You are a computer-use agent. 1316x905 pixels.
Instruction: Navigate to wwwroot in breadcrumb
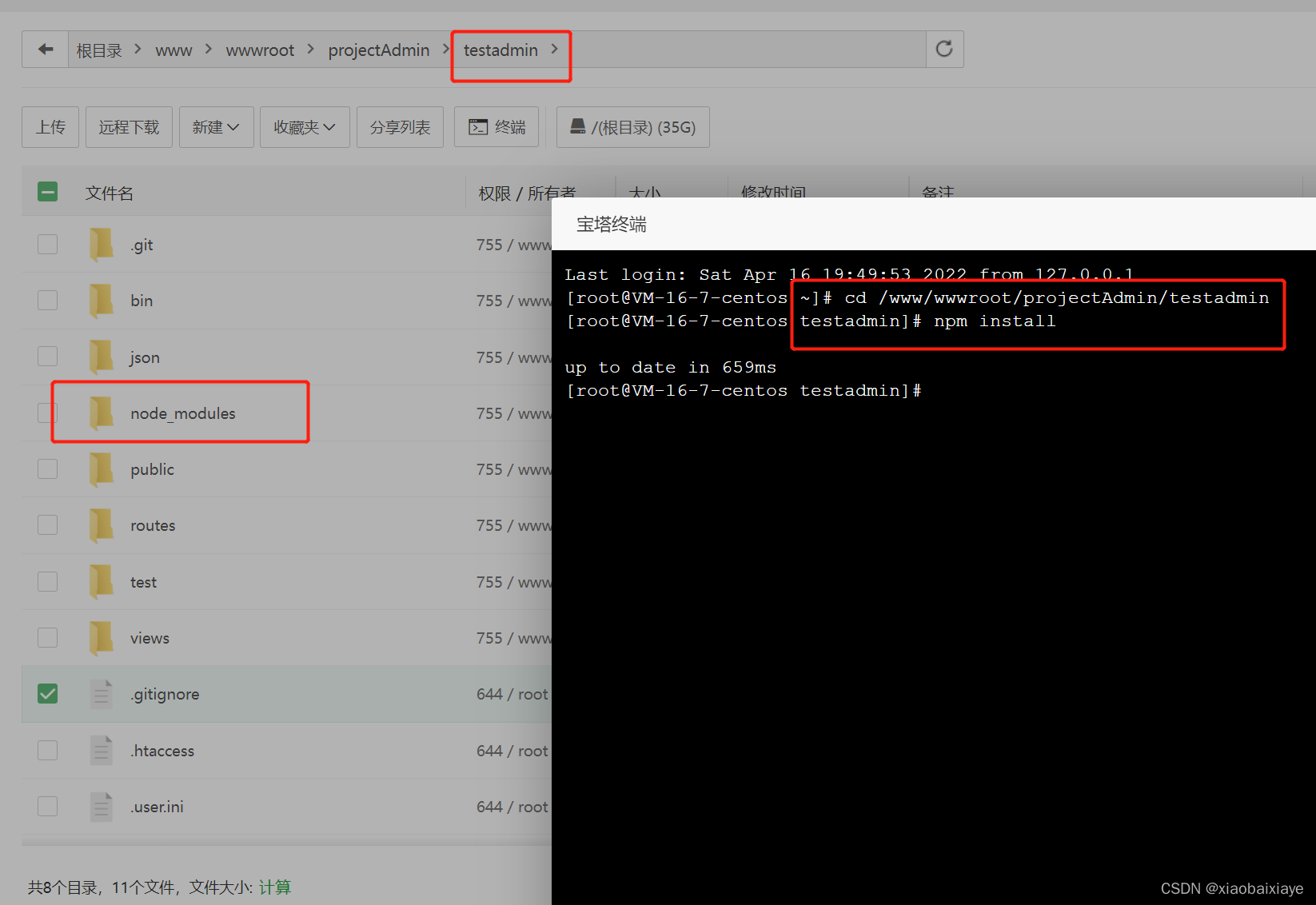click(x=260, y=50)
